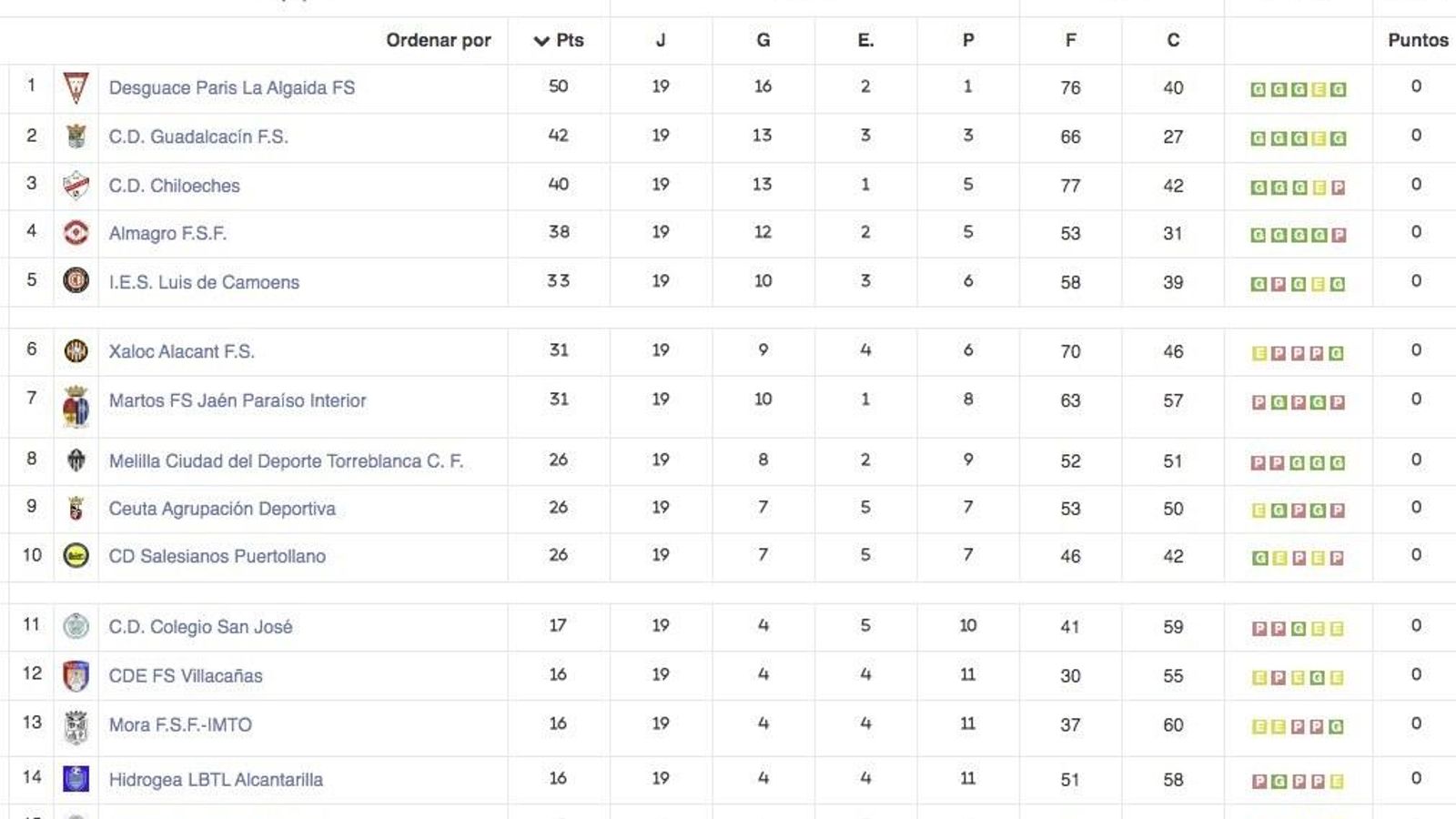The height and width of the screenshot is (819, 1456).
Task: Click the Ceuta Agrupación Deportiva shield icon
Action: click(77, 508)
